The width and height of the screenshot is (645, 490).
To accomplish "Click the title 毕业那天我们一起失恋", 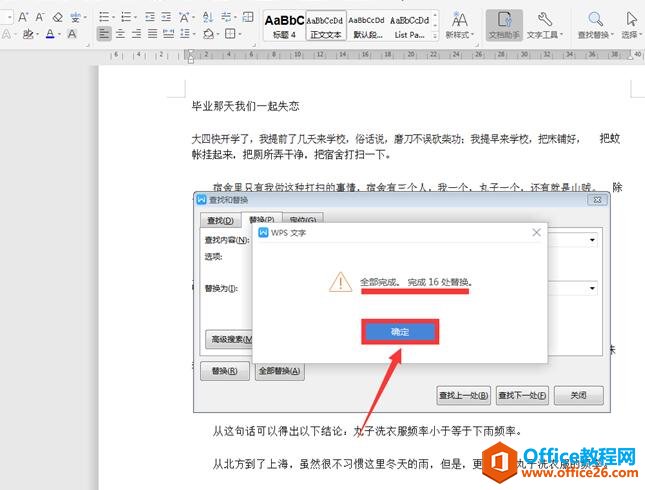I will 246,106.
